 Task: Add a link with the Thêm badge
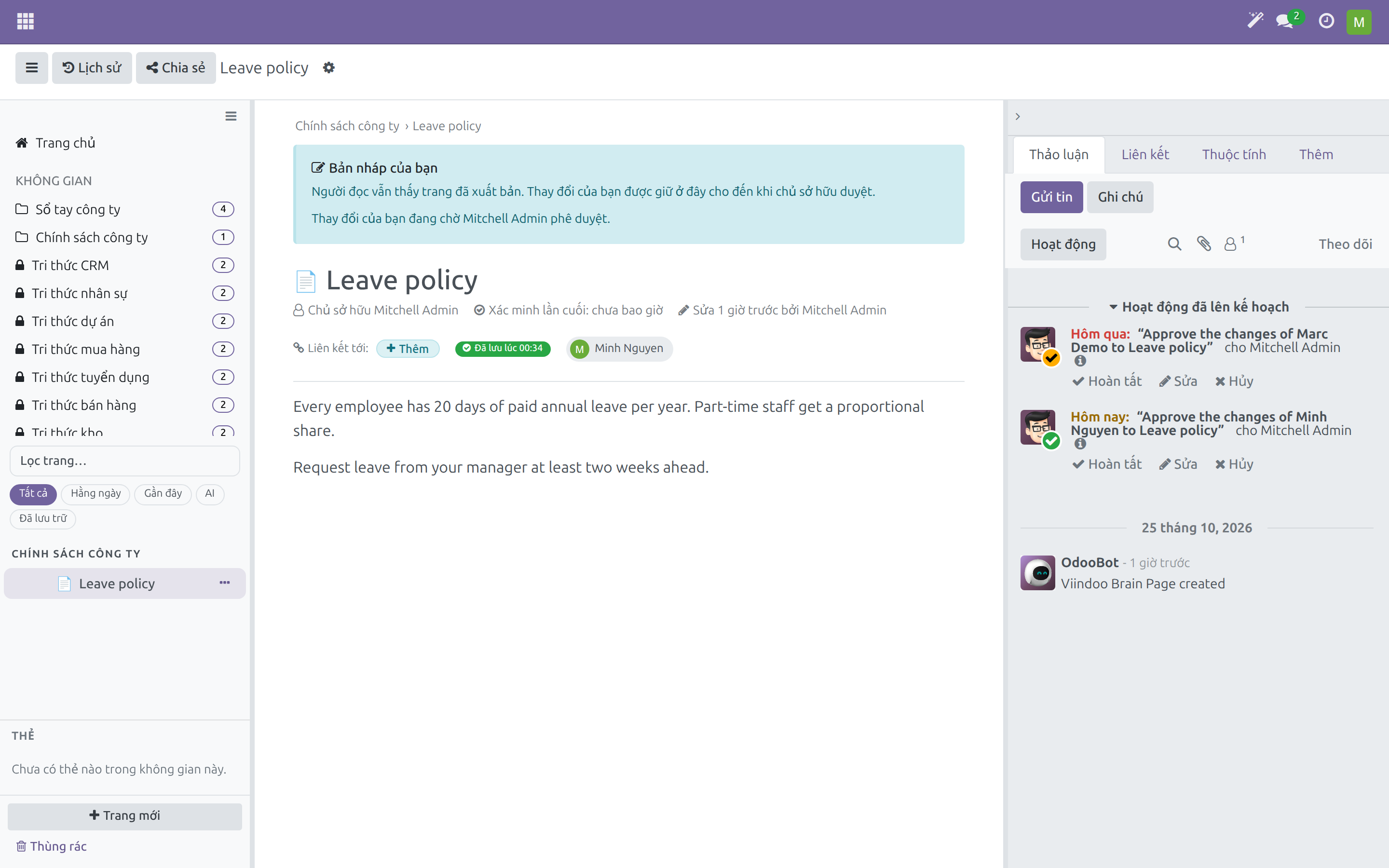point(408,349)
